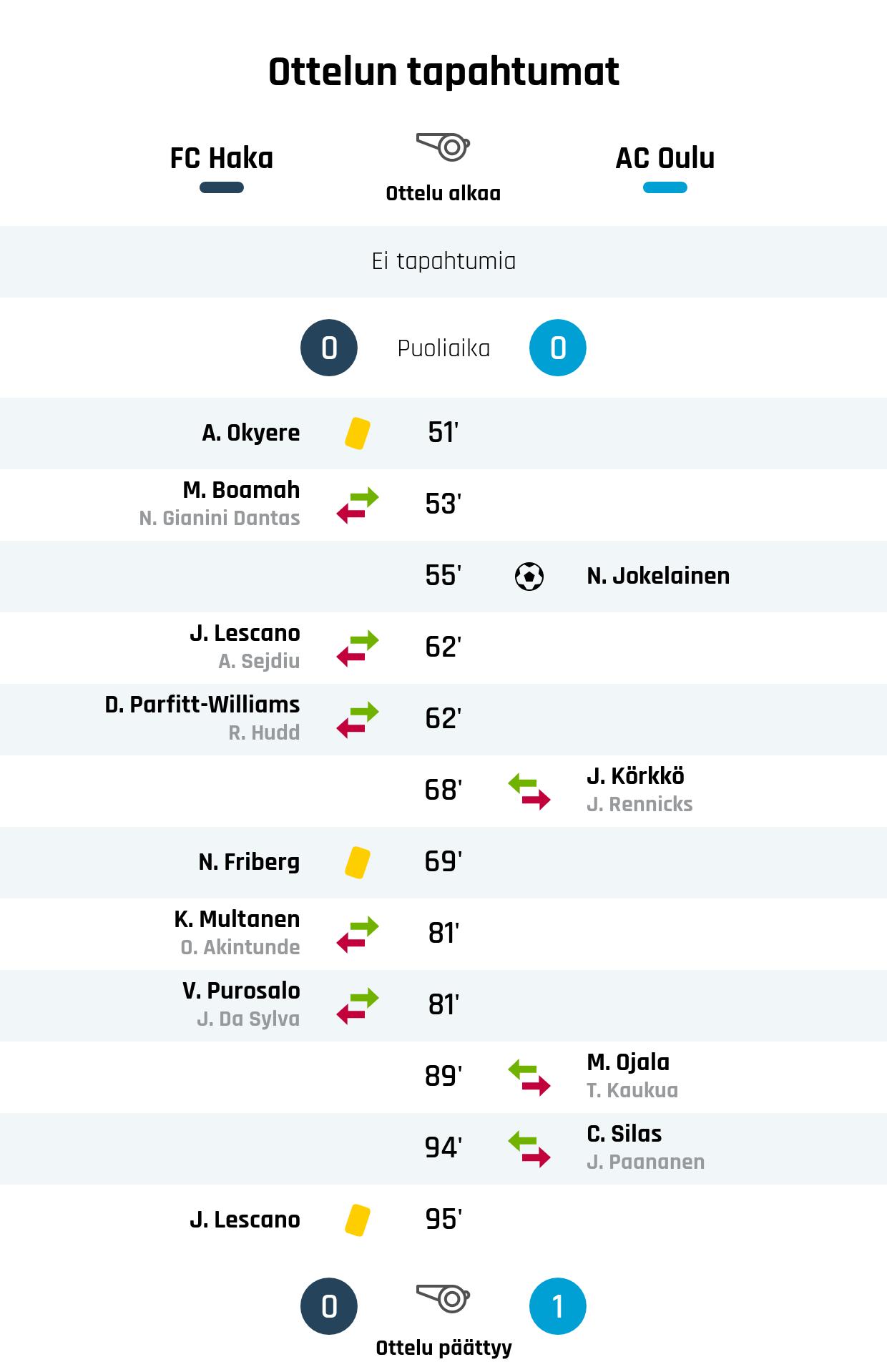This screenshot has width=887, height=1372.
Task: Click the AC Oulu final score circle
Action: tap(558, 1306)
